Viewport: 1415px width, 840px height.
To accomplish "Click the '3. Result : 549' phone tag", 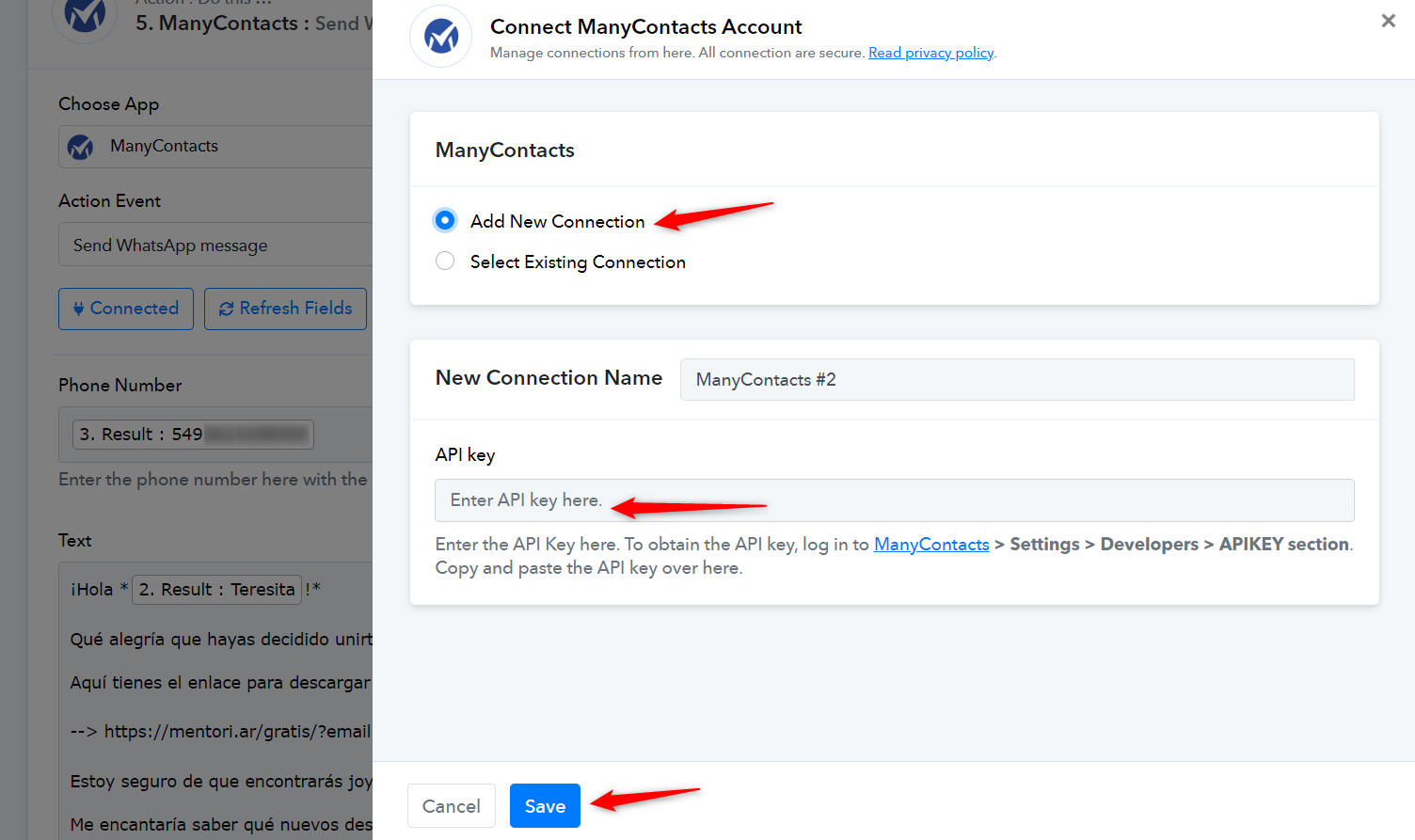I will (193, 435).
